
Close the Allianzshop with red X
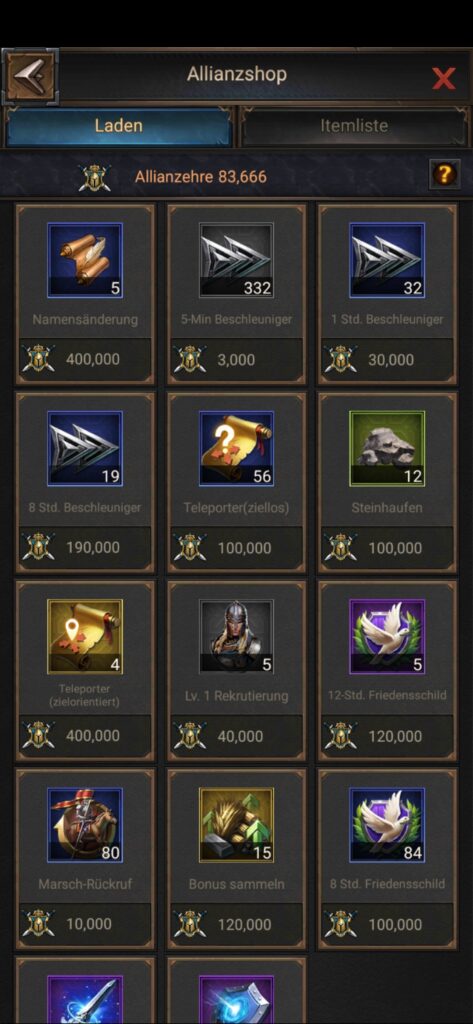tap(444, 79)
